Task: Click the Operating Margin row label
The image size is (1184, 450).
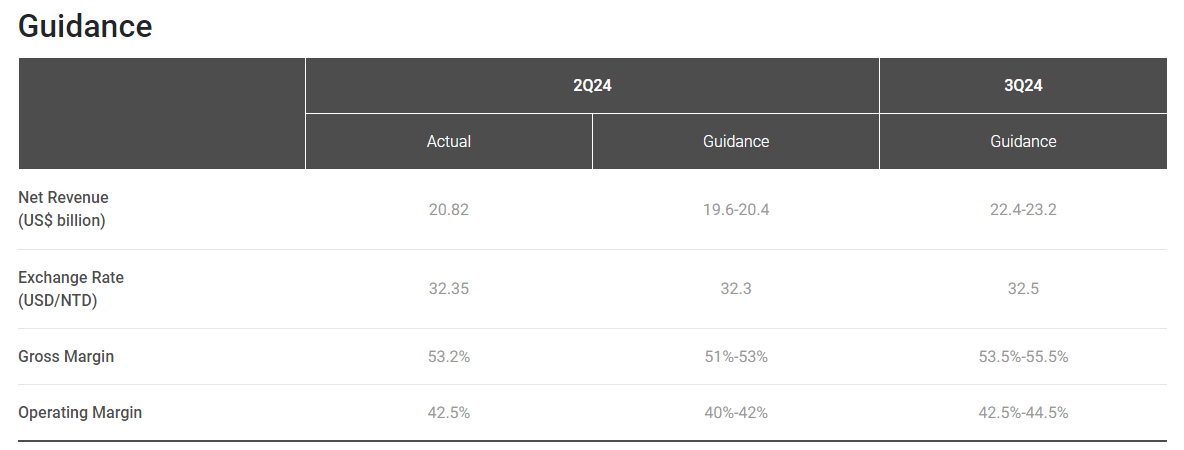Action: coord(80,412)
